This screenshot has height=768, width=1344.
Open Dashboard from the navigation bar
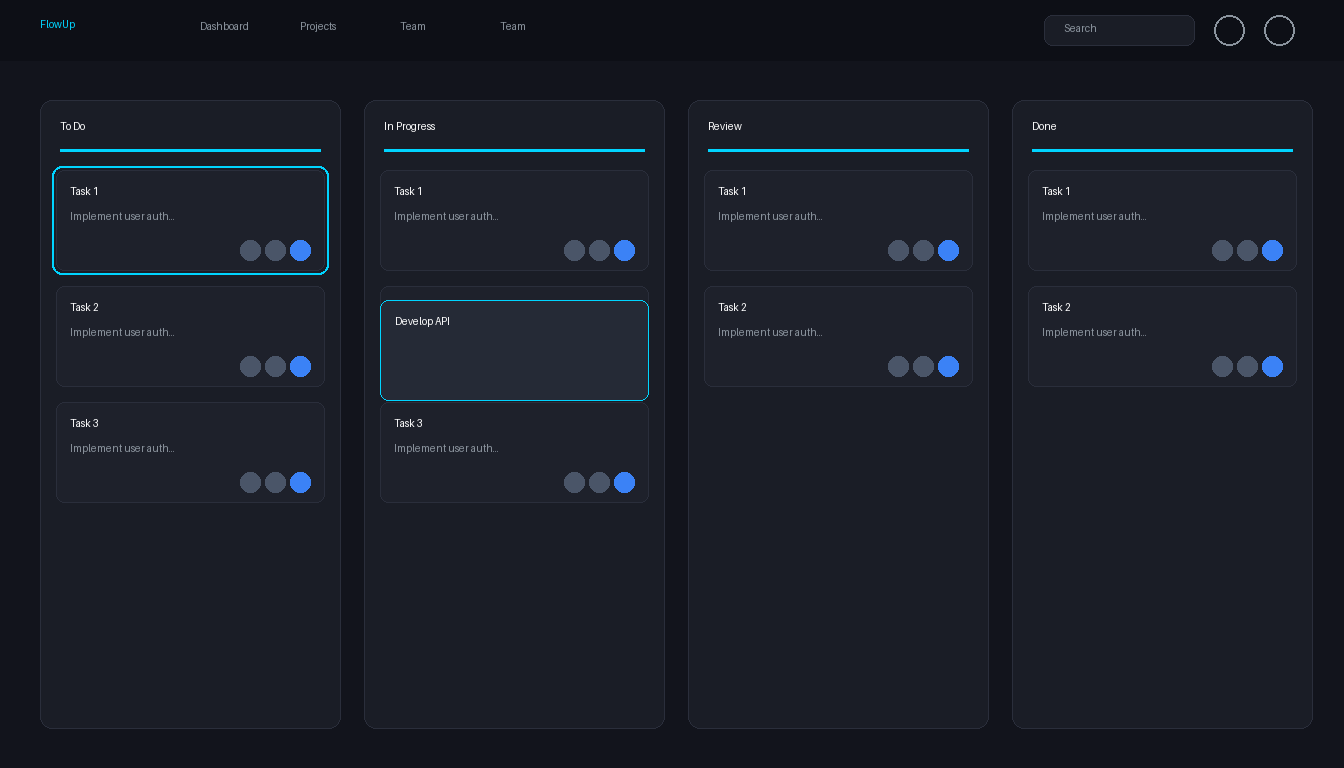224,26
